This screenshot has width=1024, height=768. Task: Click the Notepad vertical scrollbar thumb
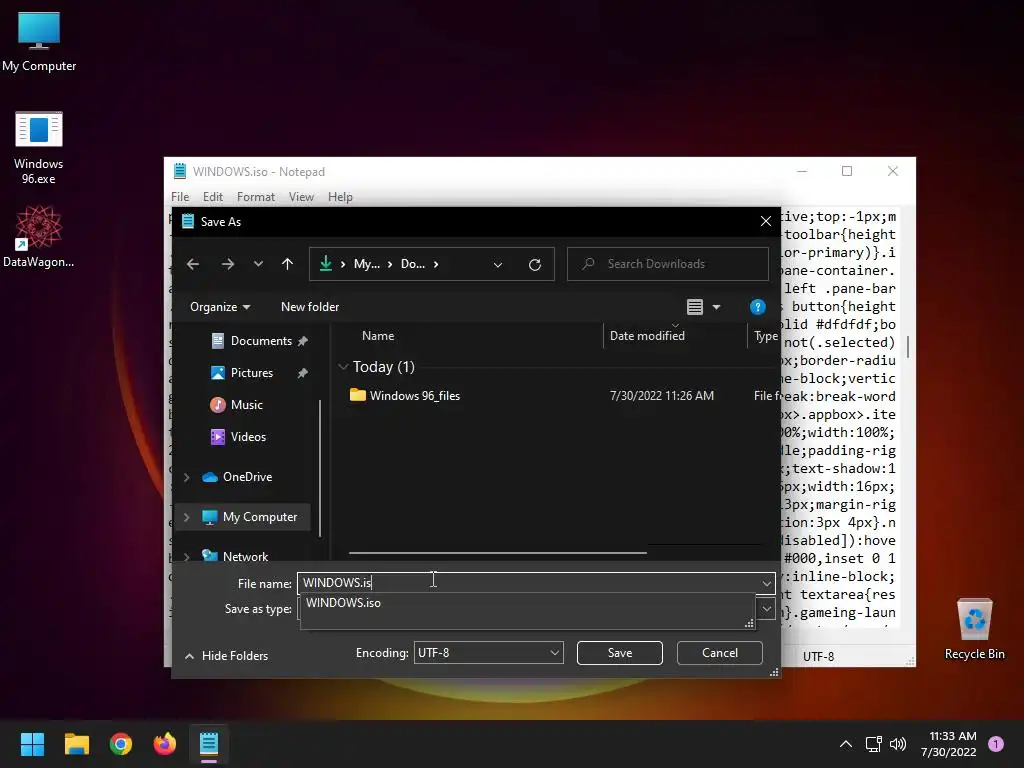coord(908,346)
